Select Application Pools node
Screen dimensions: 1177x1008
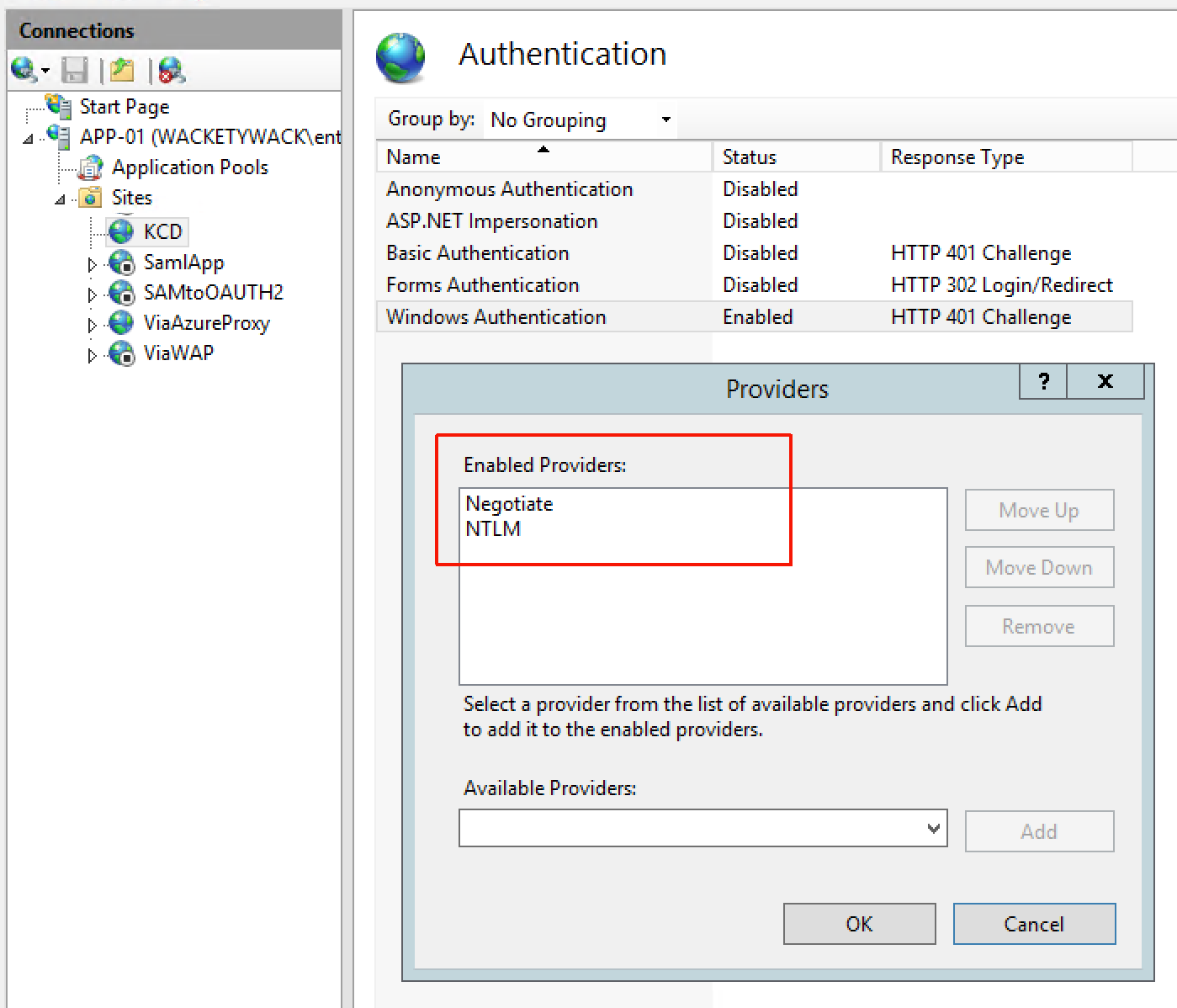(190, 167)
